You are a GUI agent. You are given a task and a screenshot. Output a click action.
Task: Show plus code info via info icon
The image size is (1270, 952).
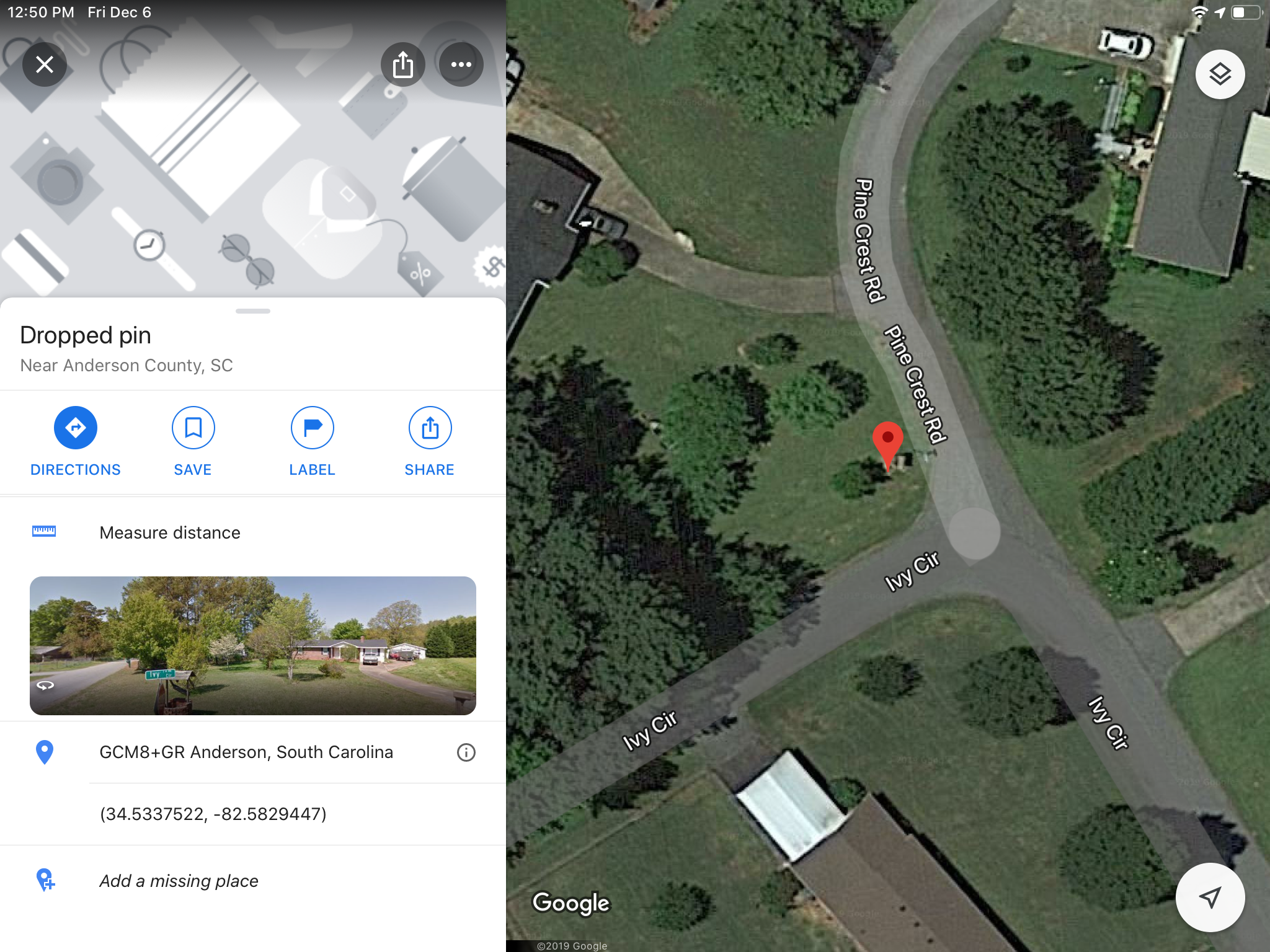(x=466, y=752)
